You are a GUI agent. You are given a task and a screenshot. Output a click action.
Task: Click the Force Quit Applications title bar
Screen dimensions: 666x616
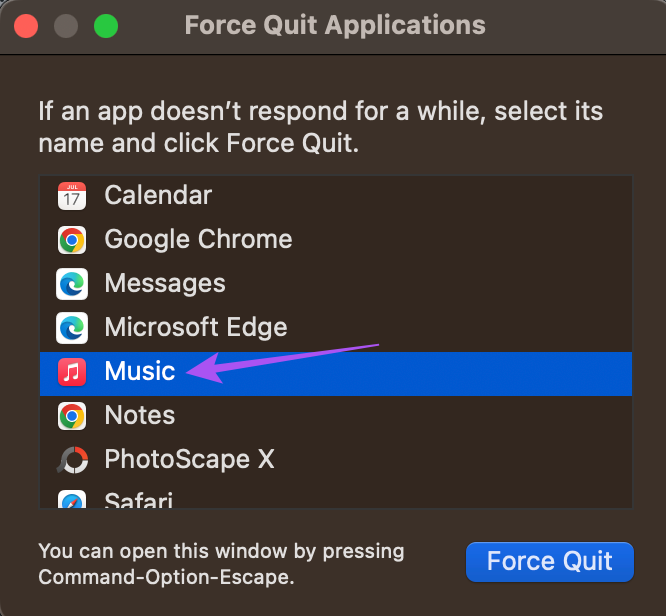point(335,25)
